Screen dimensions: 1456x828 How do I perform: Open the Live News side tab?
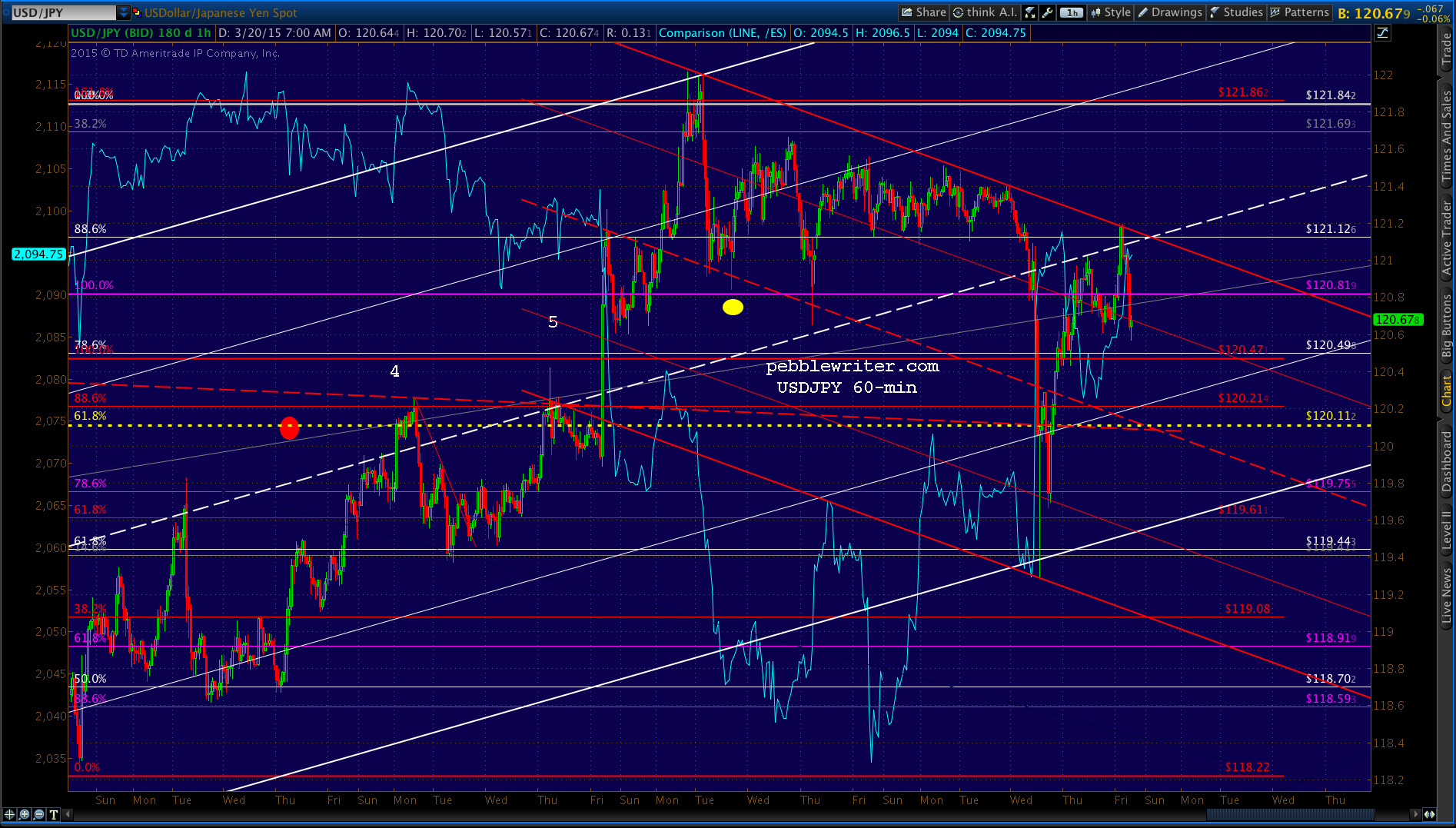(1447, 596)
